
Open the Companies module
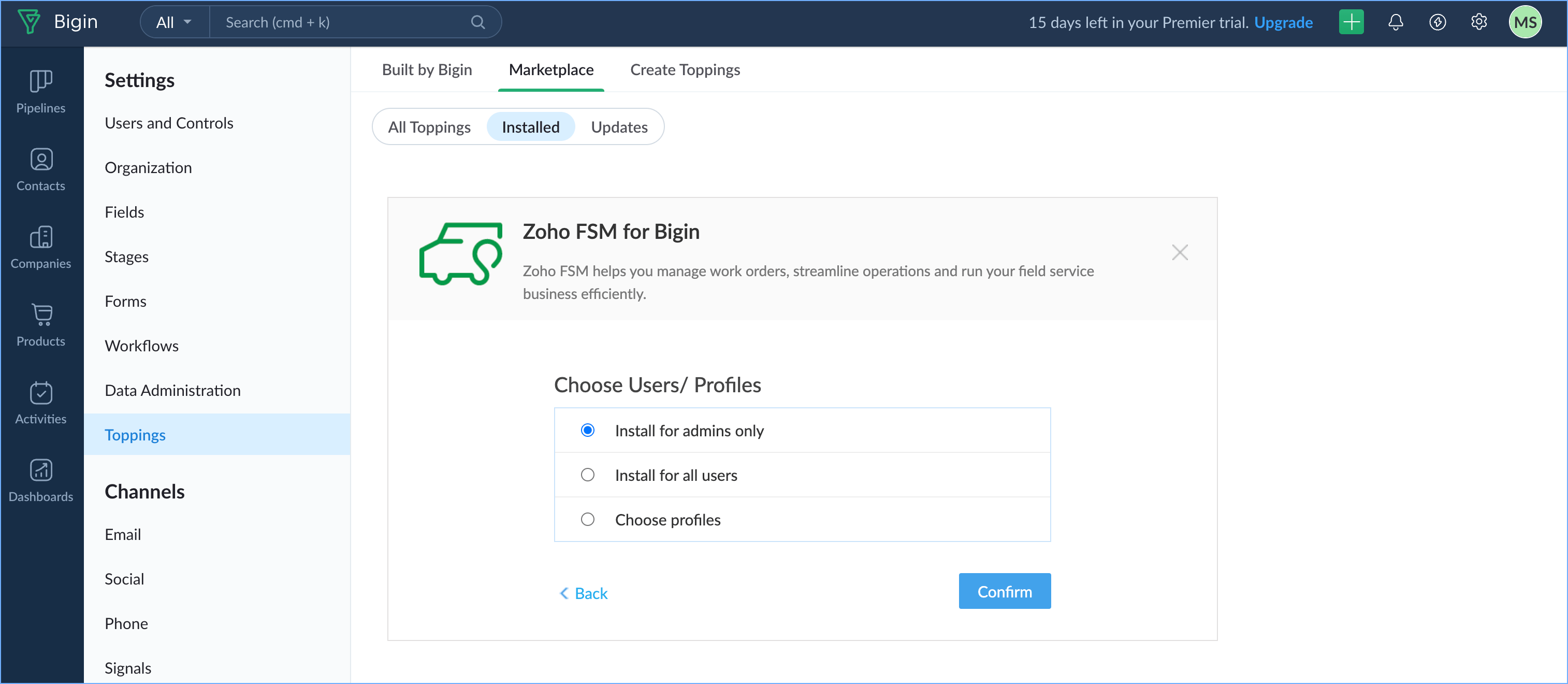(41, 248)
